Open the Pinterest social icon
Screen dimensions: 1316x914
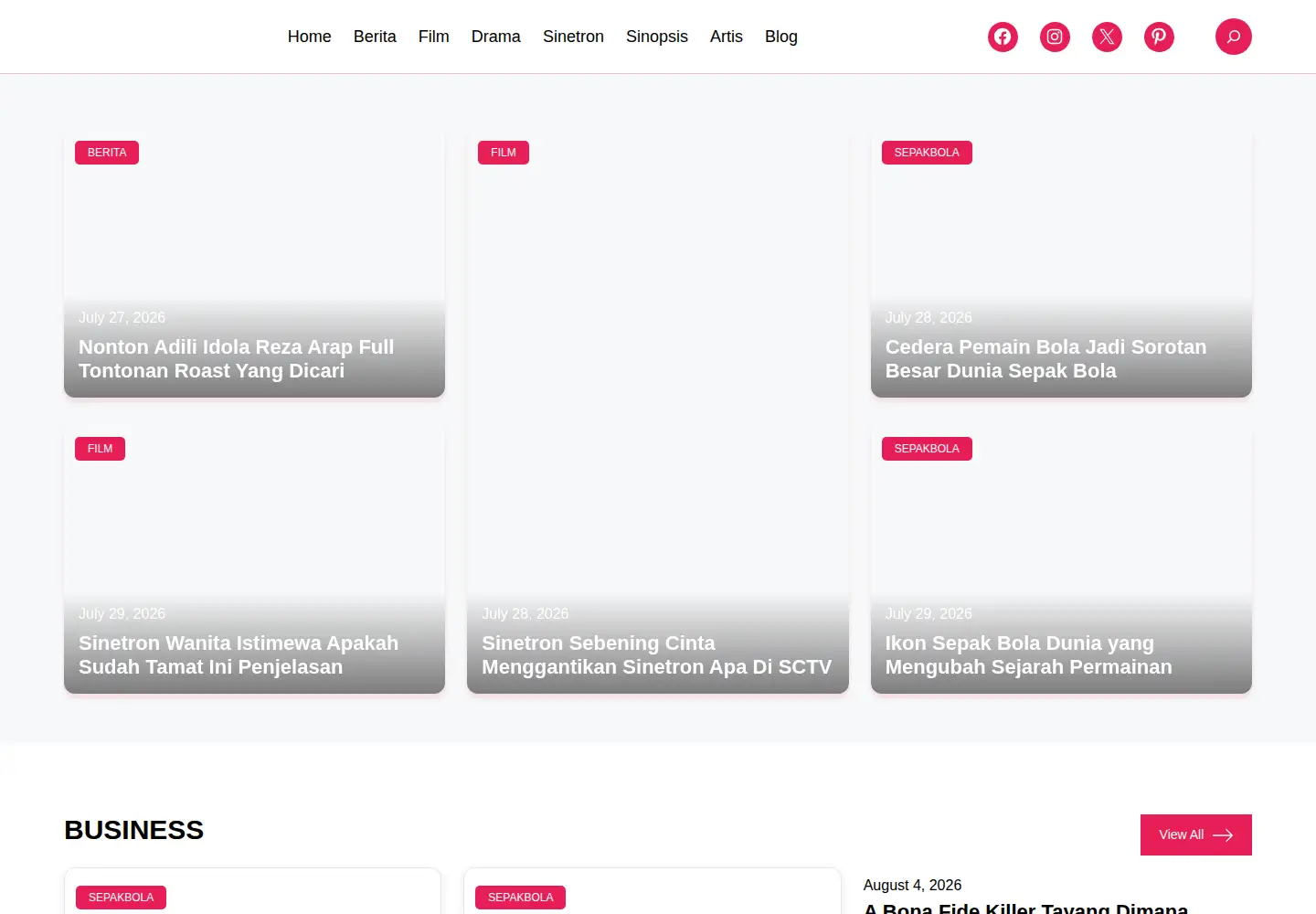[x=1159, y=37]
